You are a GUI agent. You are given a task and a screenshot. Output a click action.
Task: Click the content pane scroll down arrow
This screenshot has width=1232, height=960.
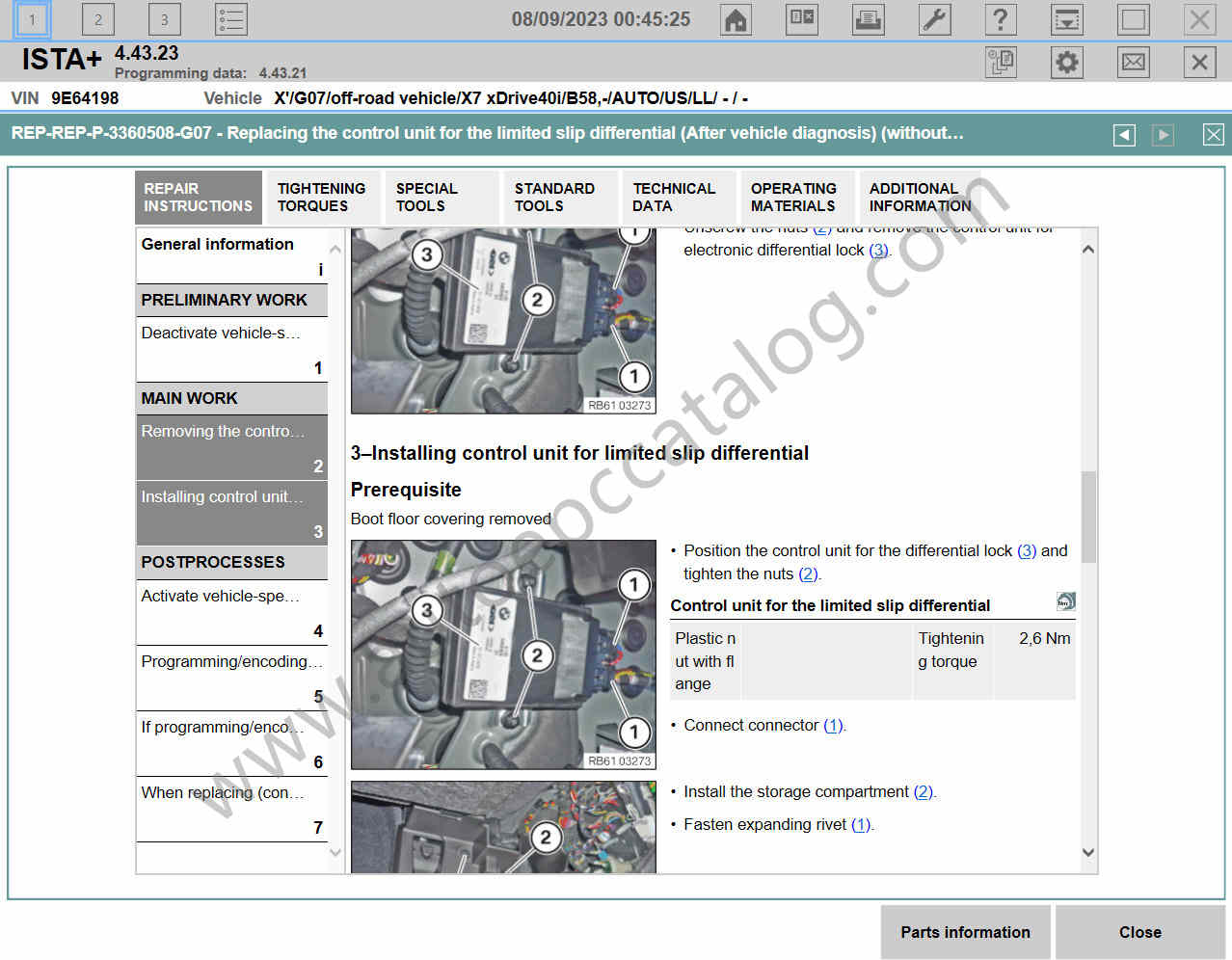click(1088, 852)
